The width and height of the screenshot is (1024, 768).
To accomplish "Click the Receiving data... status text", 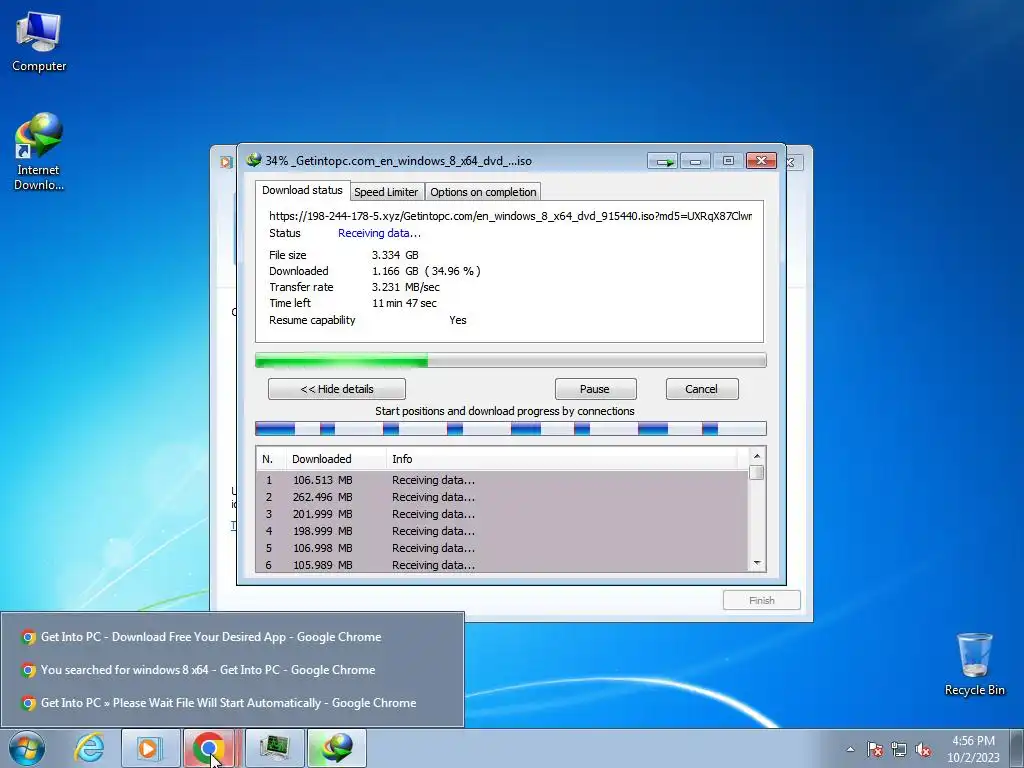I will pos(379,233).
